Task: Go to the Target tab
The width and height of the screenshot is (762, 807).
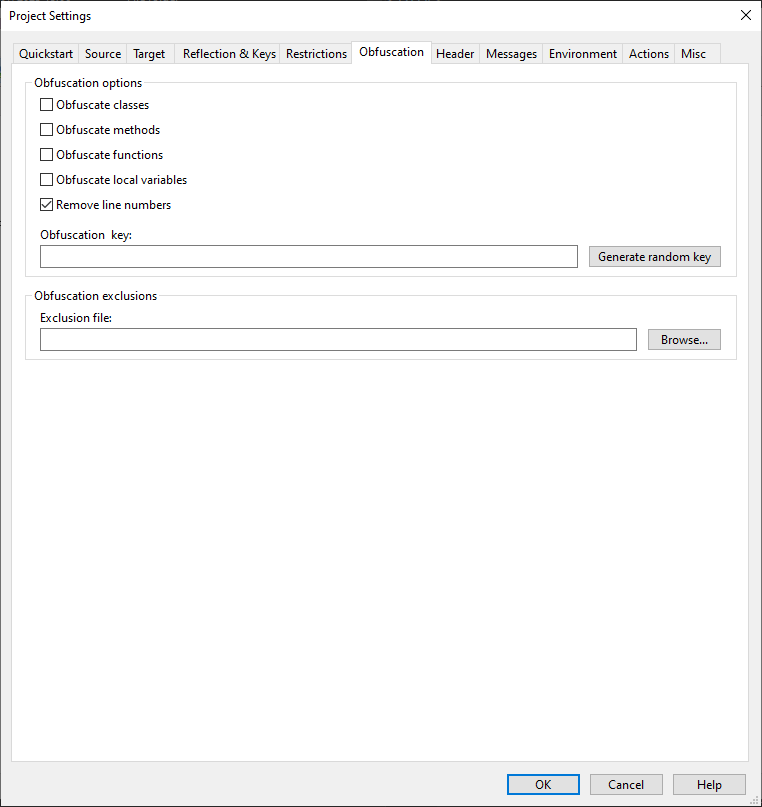Action: [x=149, y=54]
